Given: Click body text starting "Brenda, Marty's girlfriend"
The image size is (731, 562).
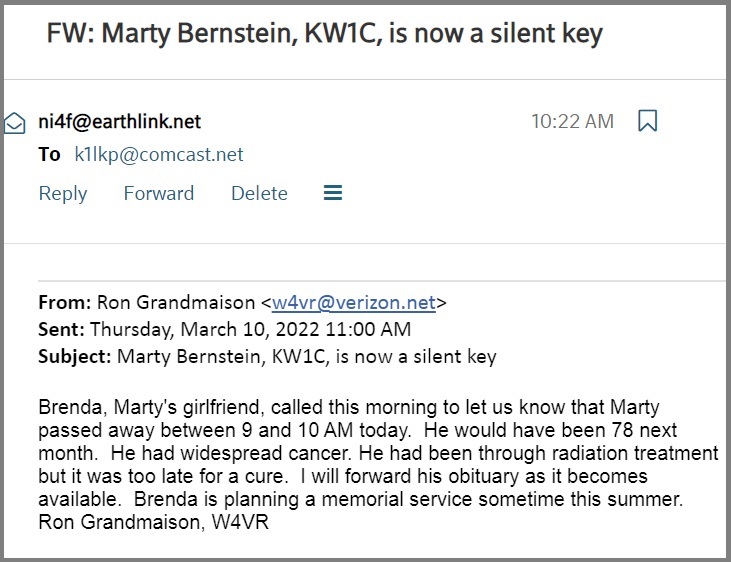Looking at the screenshot, I should click(x=379, y=465).
